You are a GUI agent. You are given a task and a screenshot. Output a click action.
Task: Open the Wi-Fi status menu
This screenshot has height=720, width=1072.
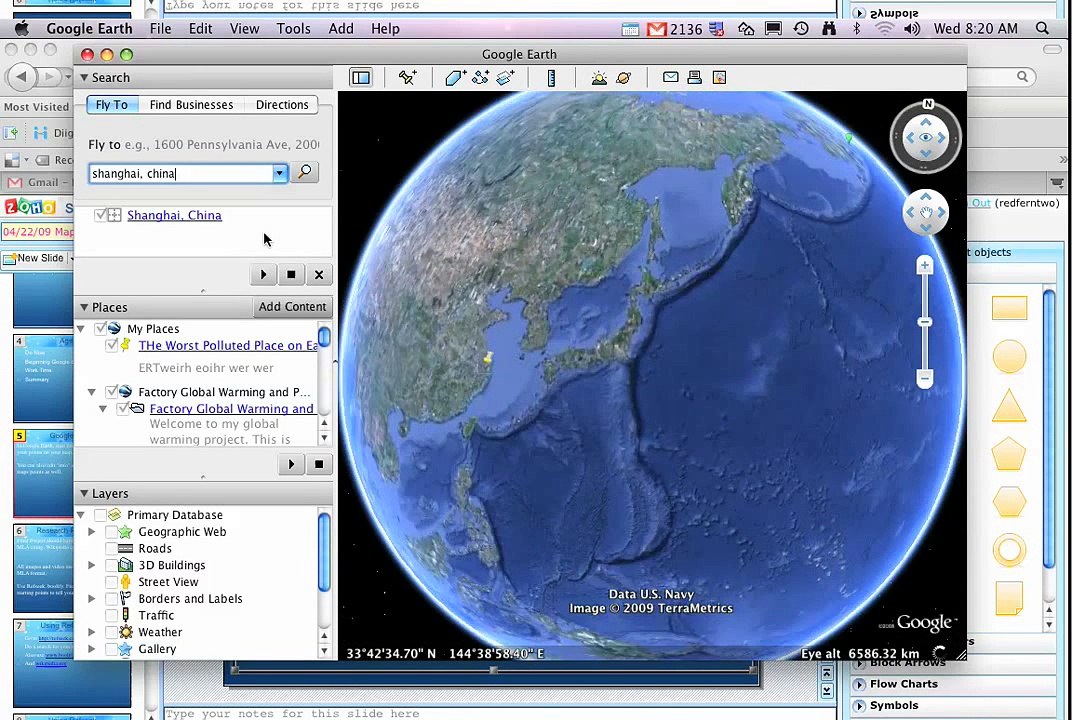tap(885, 29)
